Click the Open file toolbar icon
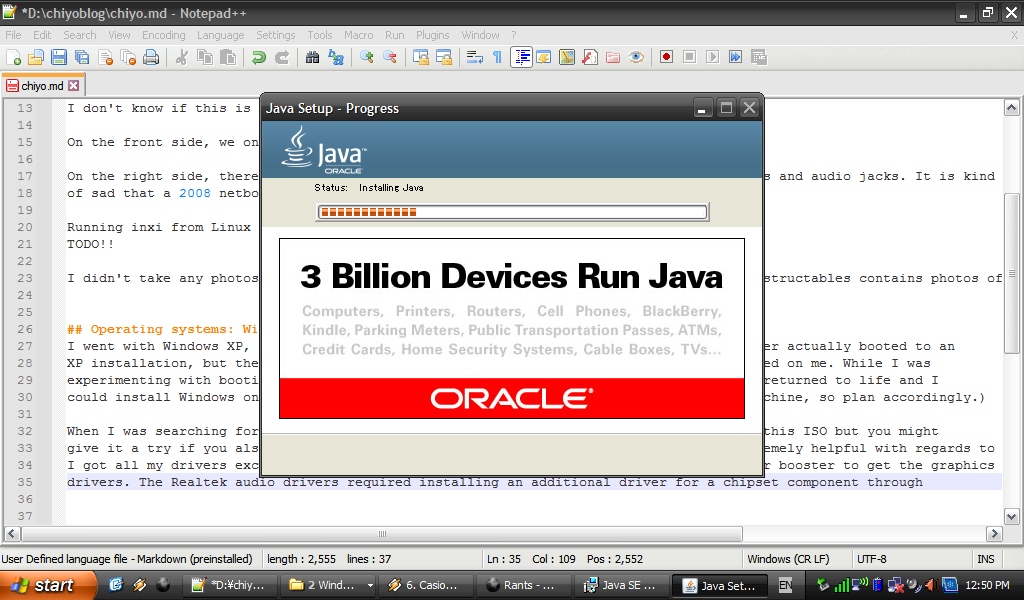The width and height of the screenshot is (1024, 600). (36, 57)
